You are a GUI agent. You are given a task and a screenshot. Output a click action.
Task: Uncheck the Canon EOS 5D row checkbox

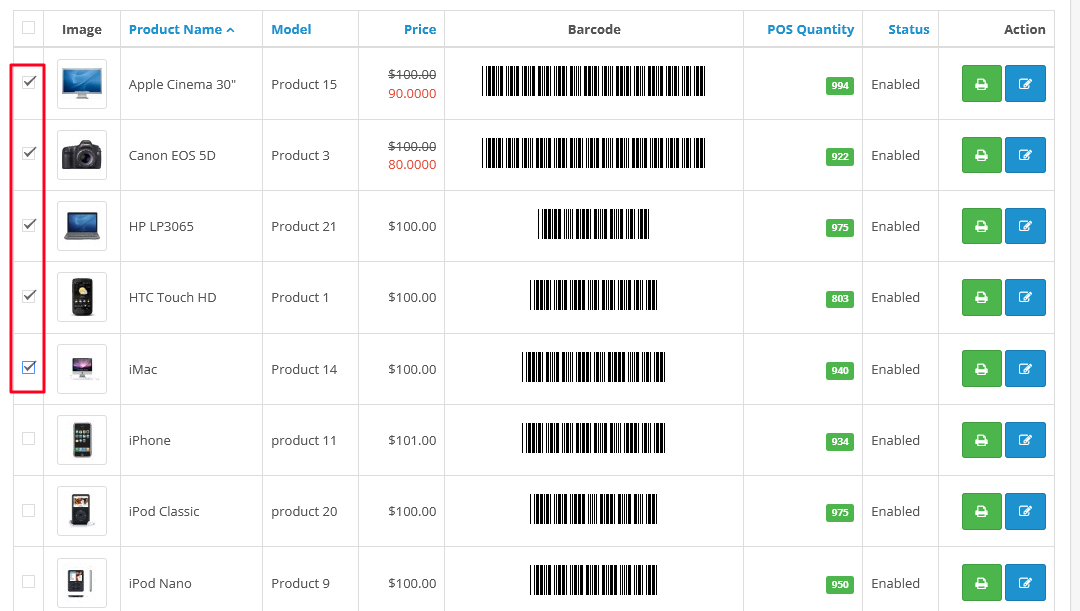(x=28, y=153)
